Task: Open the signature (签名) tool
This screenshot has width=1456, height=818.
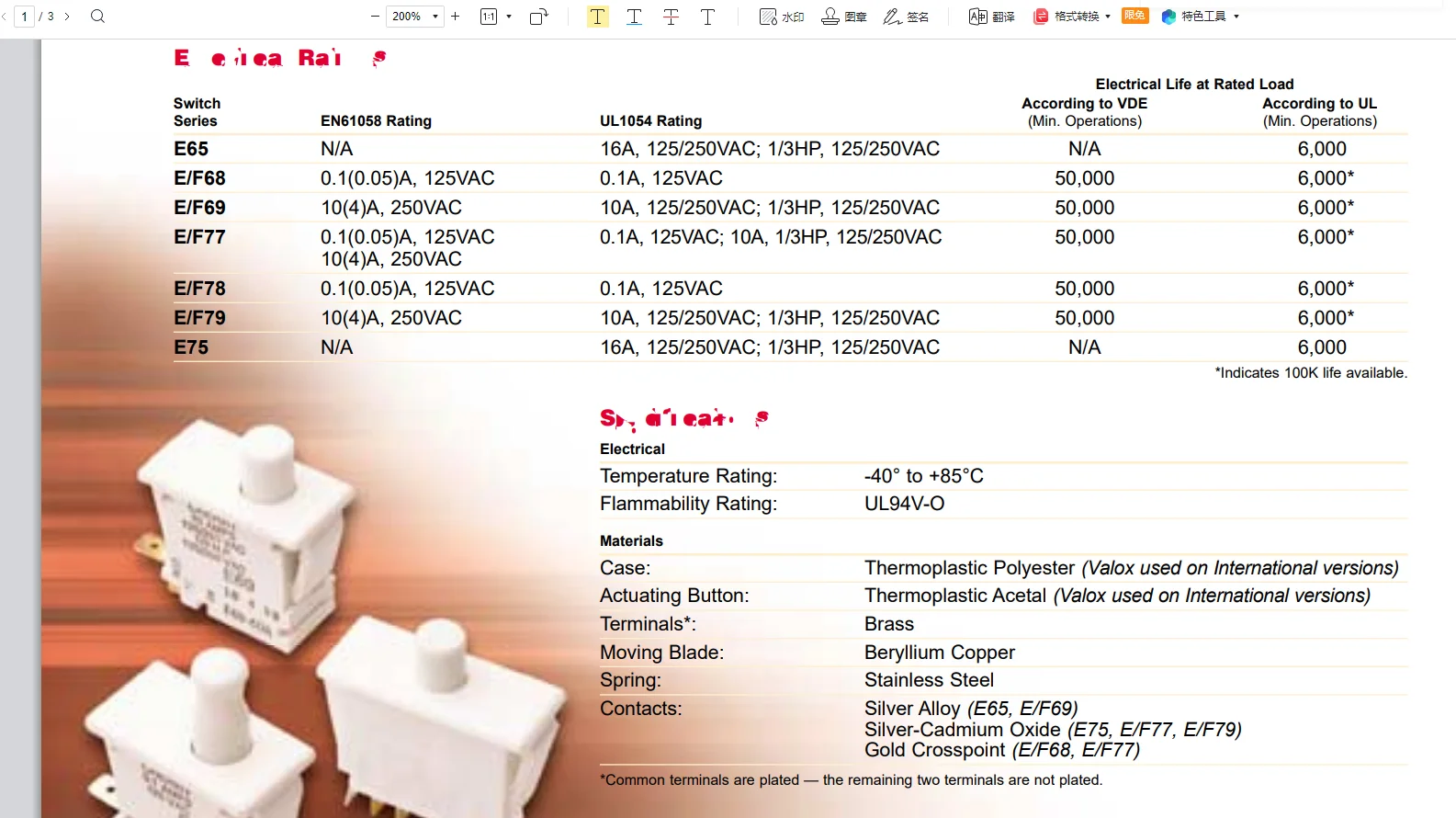Action: pyautogui.click(x=906, y=17)
